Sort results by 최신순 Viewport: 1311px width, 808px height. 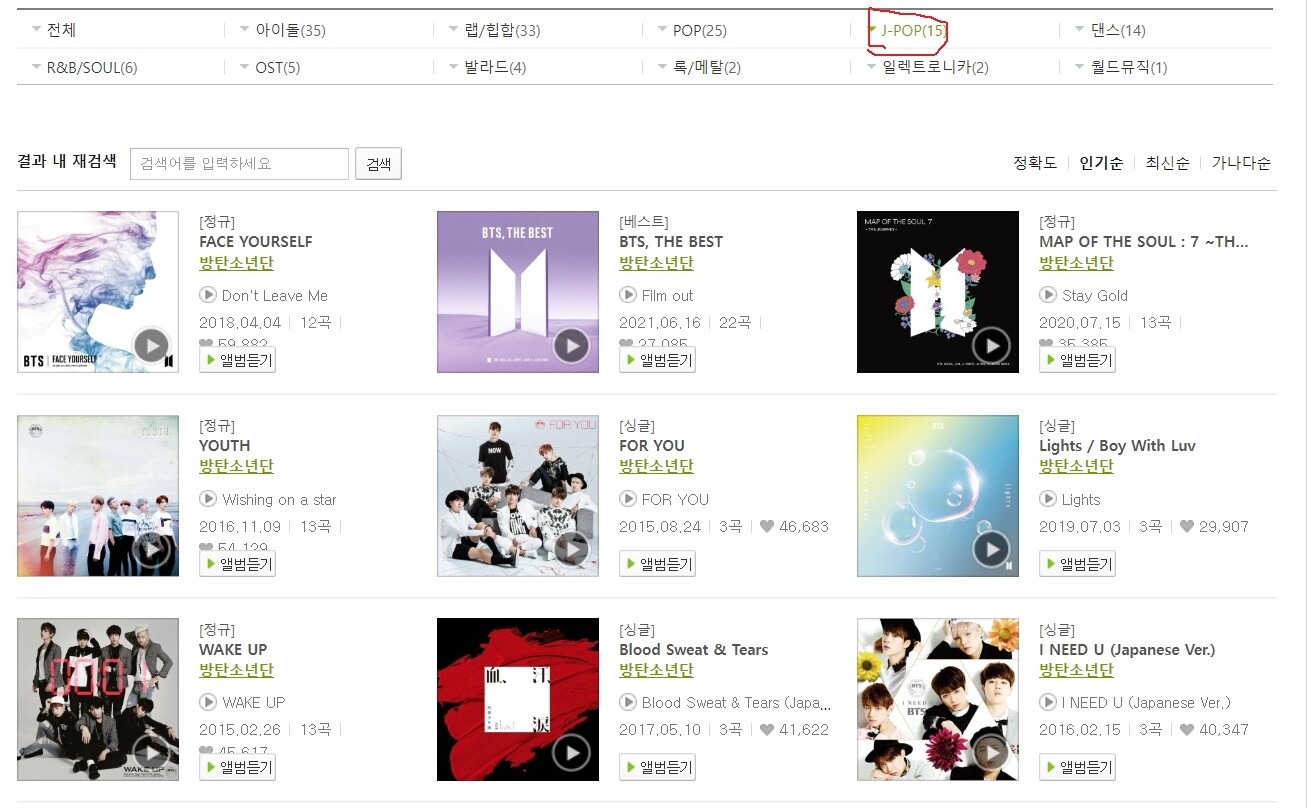coord(1167,163)
